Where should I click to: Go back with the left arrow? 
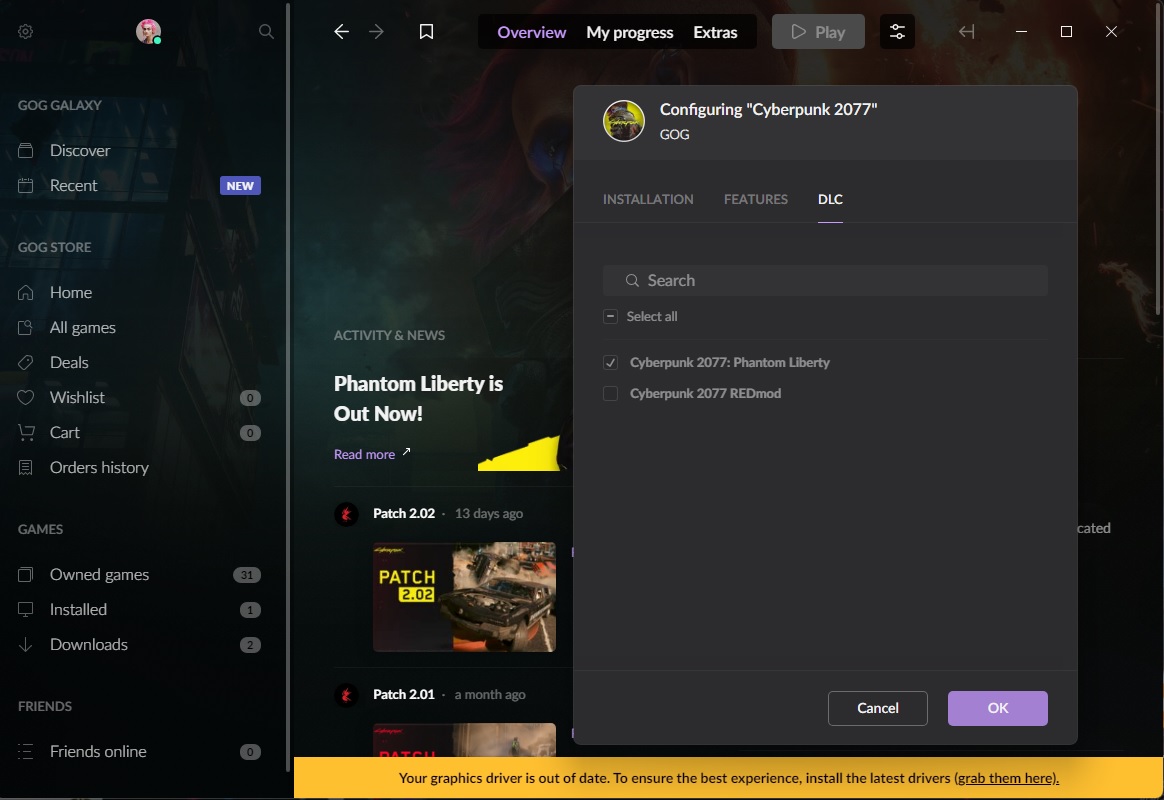click(341, 31)
